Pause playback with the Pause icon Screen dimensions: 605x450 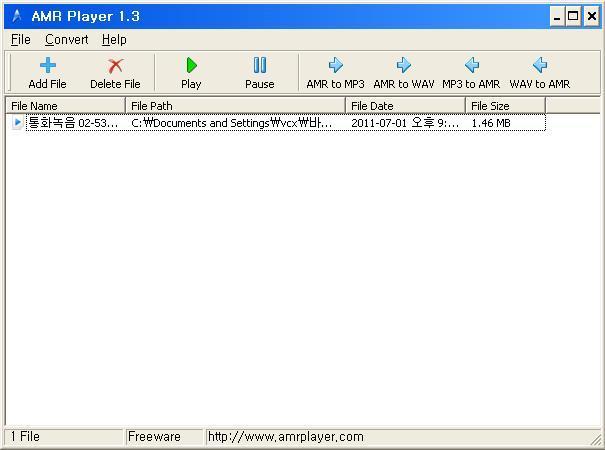[x=260, y=65]
